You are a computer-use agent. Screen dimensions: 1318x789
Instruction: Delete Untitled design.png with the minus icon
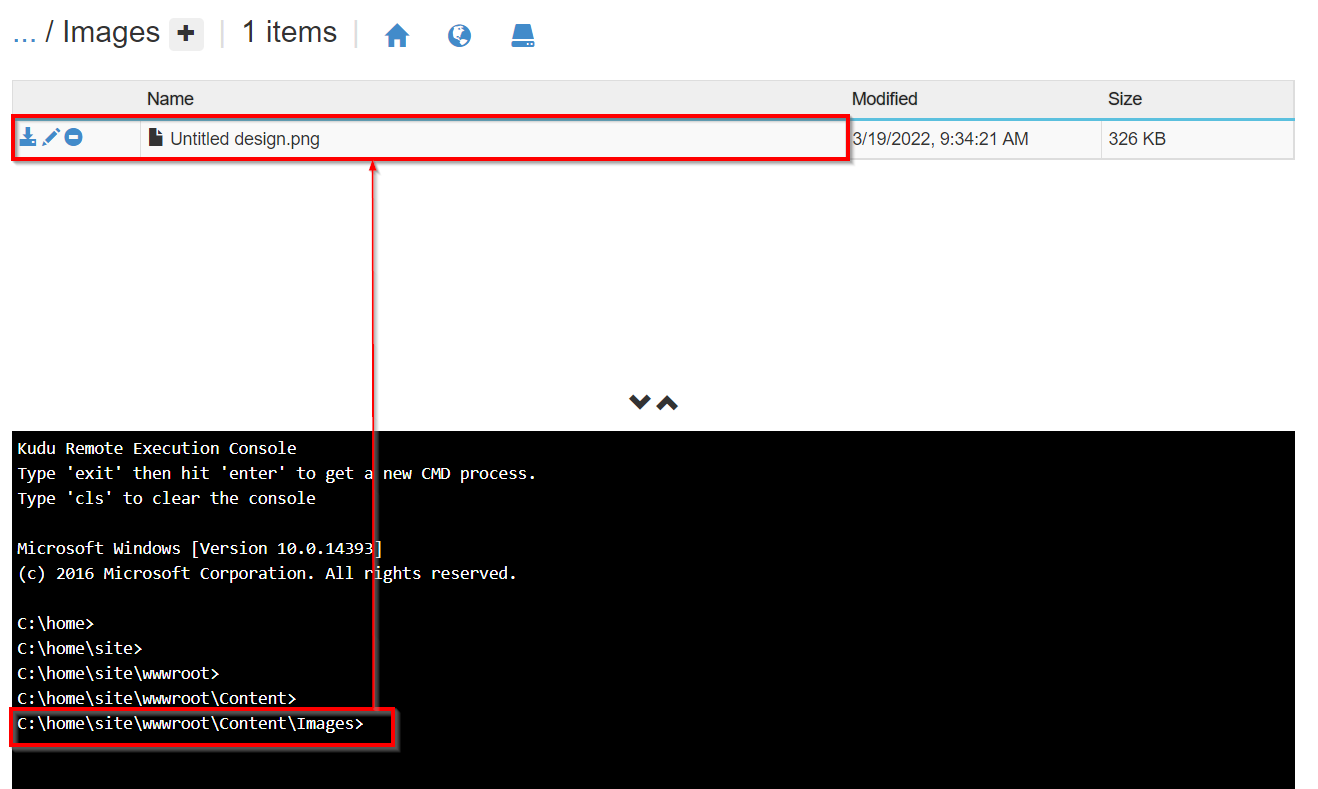click(x=73, y=137)
